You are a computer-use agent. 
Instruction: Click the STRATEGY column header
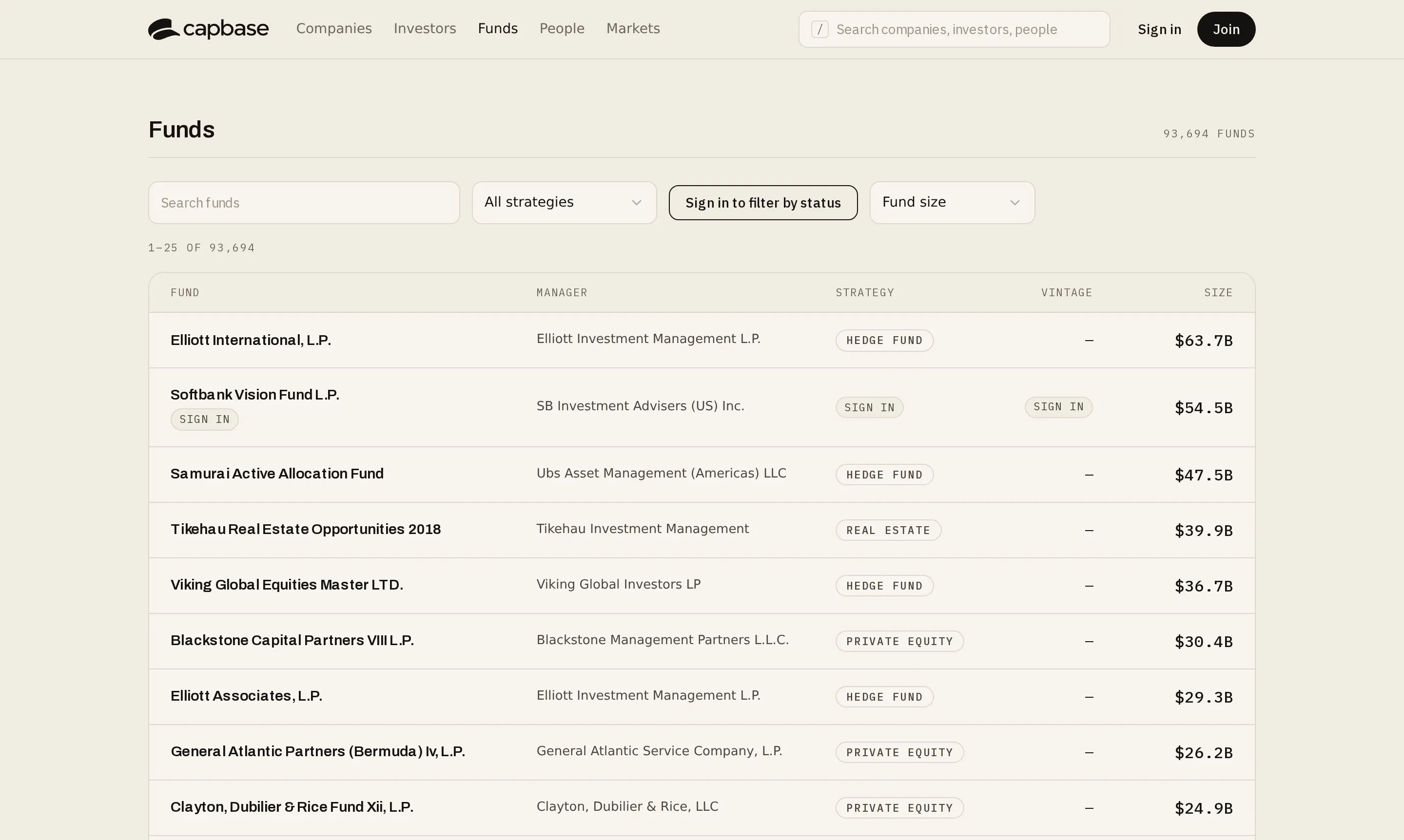pos(865,293)
